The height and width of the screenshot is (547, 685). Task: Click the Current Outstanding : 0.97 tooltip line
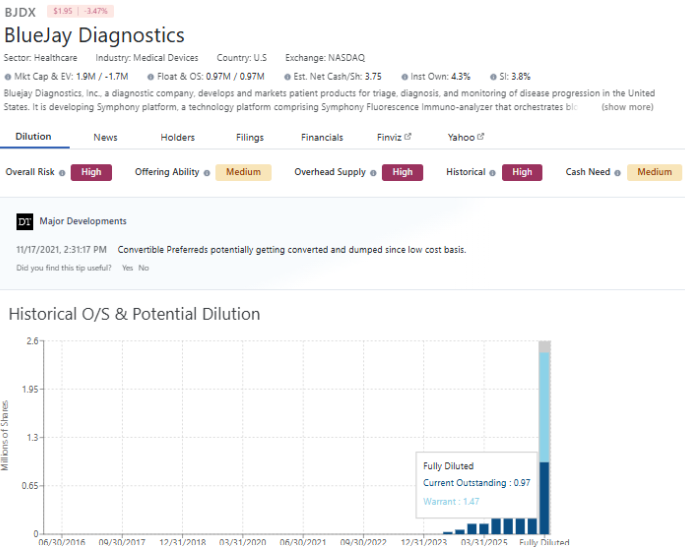point(477,483)
